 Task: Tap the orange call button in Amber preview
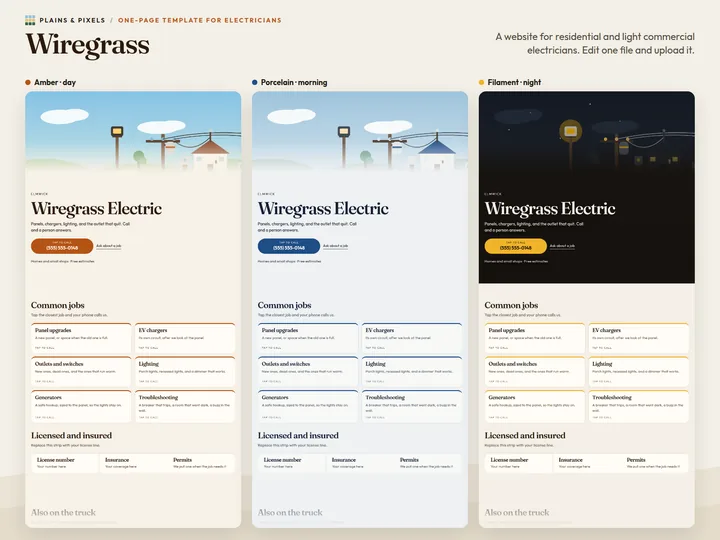62,246
